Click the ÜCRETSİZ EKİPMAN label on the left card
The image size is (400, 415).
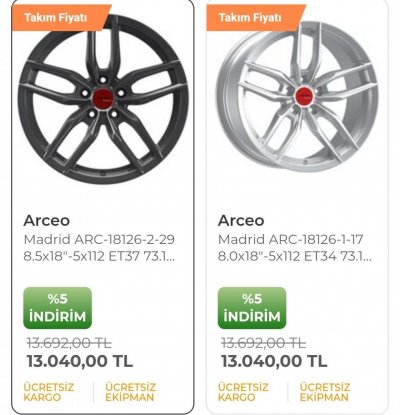pos(130,392)
